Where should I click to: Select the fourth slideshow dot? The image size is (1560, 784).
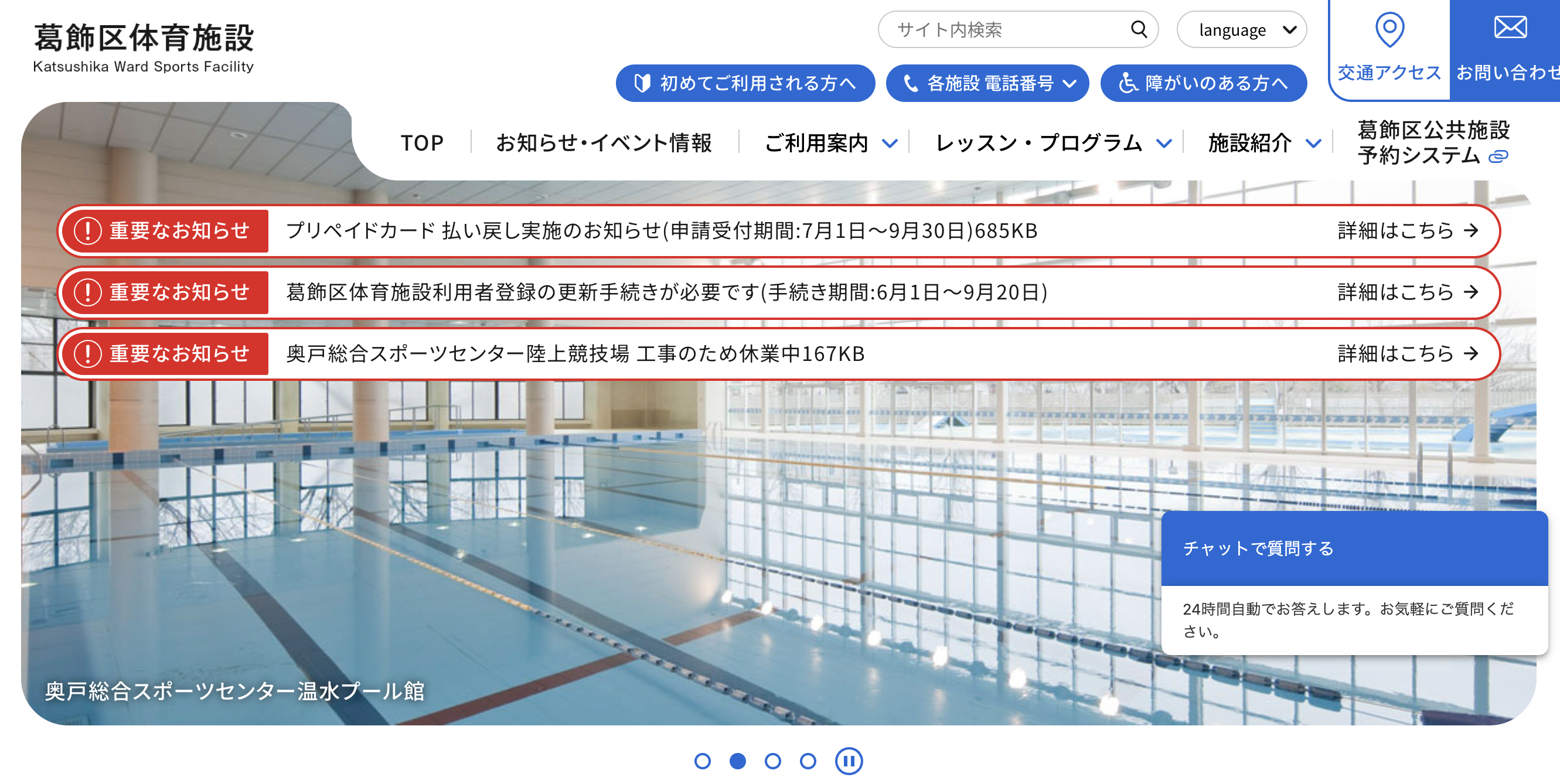(x=808, y=761)
